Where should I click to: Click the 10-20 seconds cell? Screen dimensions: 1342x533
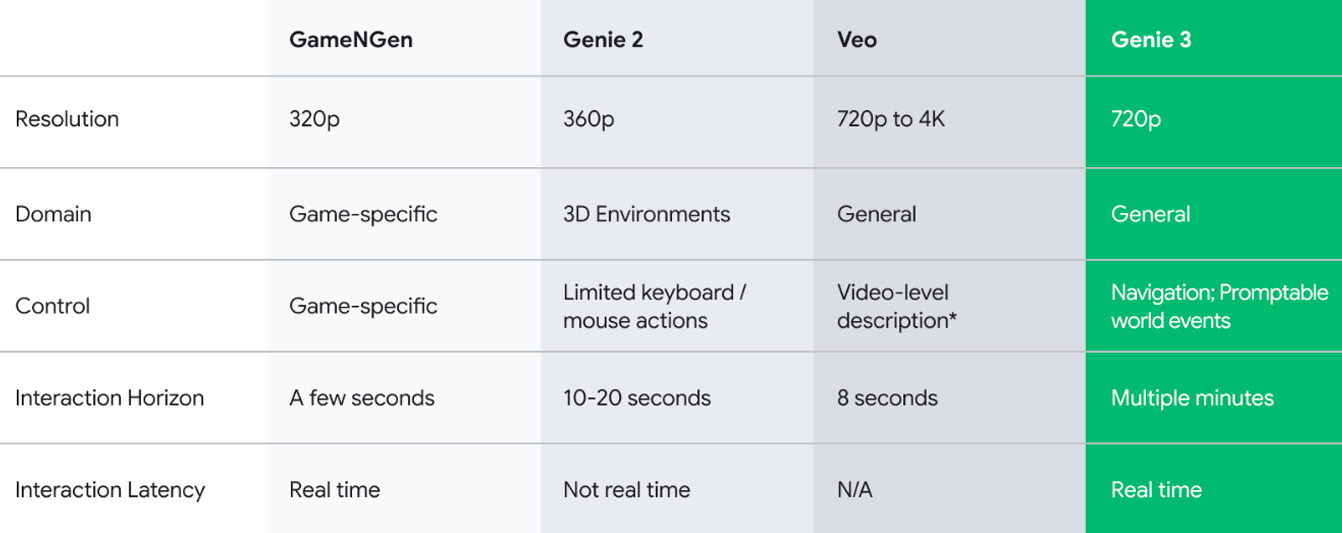point(636,398)
